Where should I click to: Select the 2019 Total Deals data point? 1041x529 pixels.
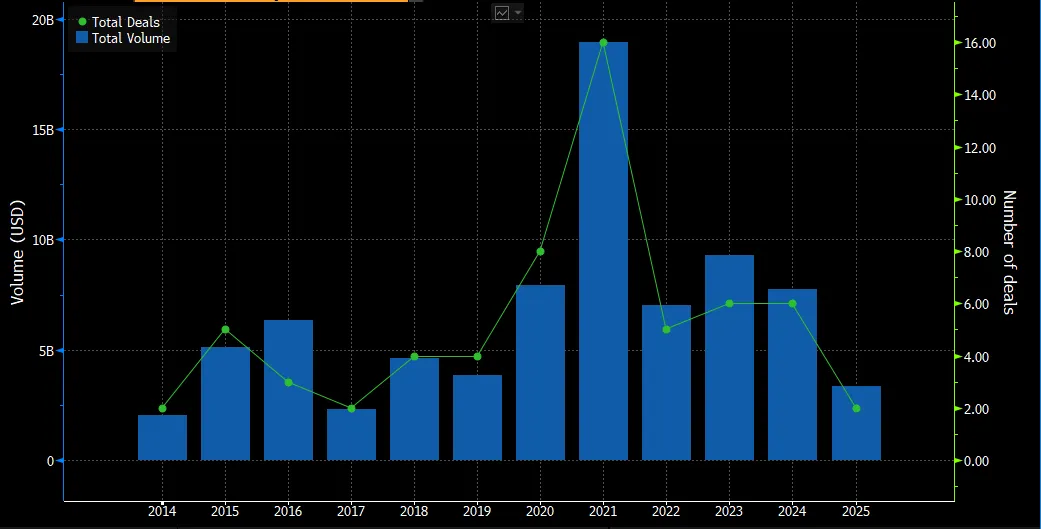pyautogui.click(x=477, y=356)
